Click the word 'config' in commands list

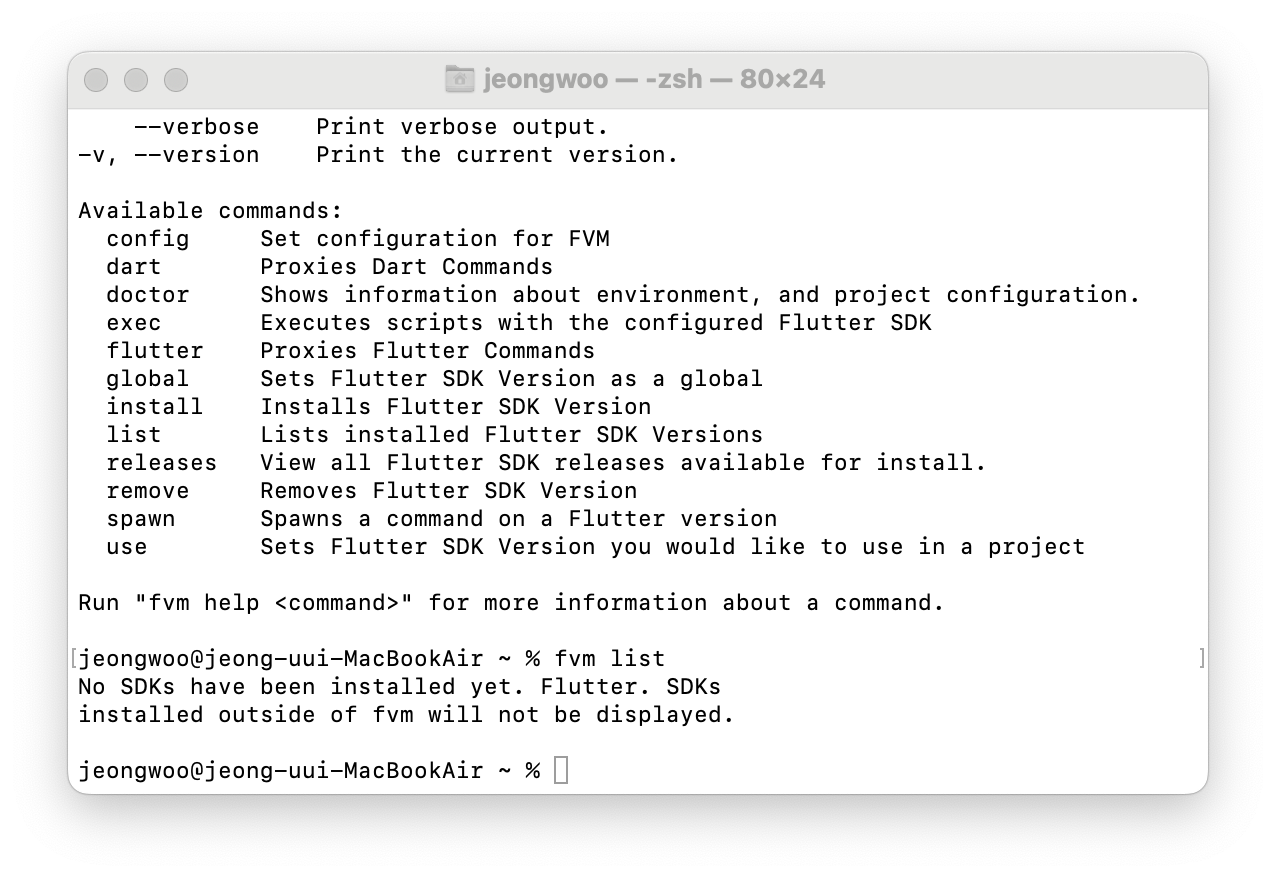pyautogui.click(x=148, y=239)
